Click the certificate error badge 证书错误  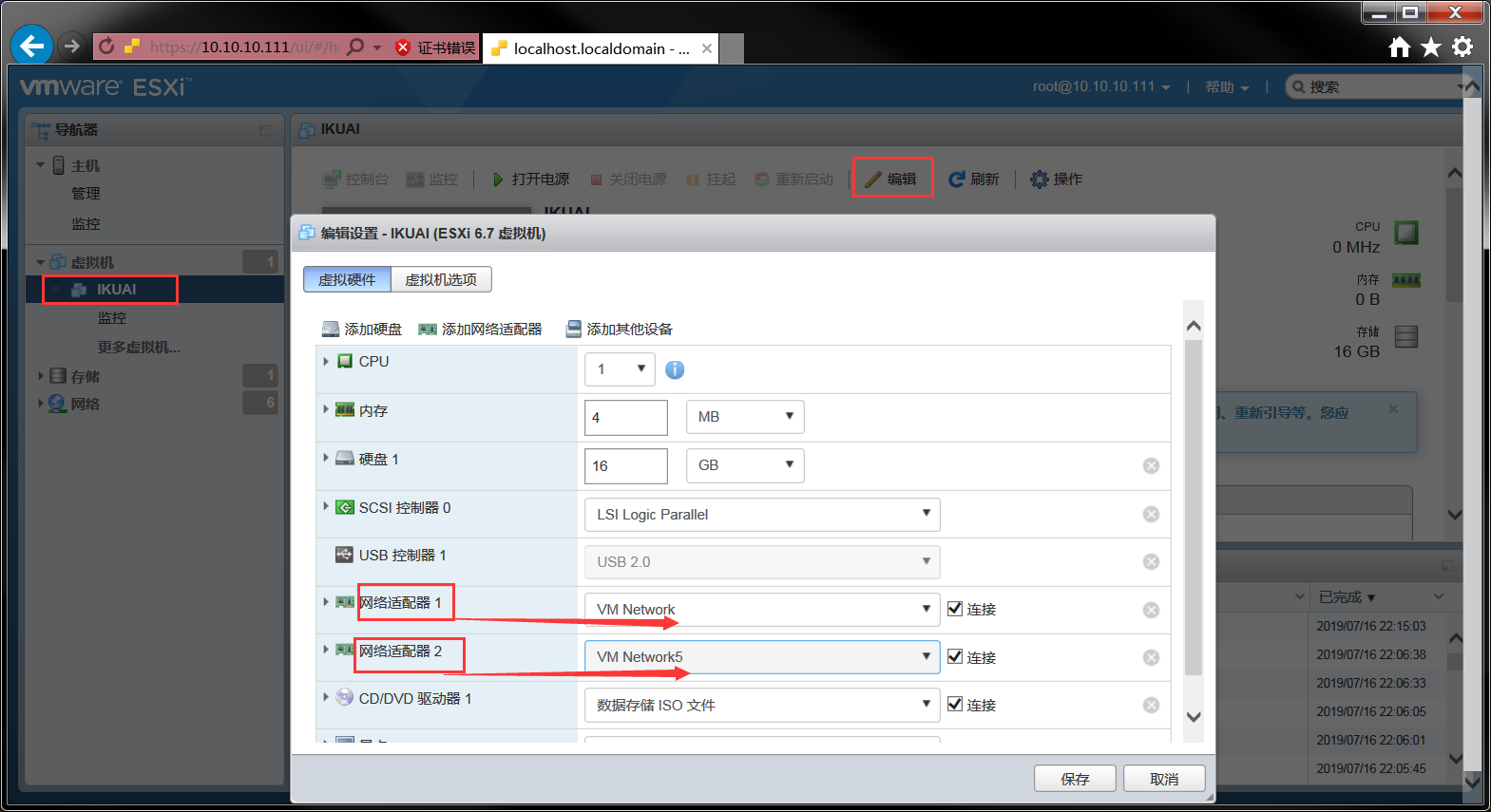(435, 47)
